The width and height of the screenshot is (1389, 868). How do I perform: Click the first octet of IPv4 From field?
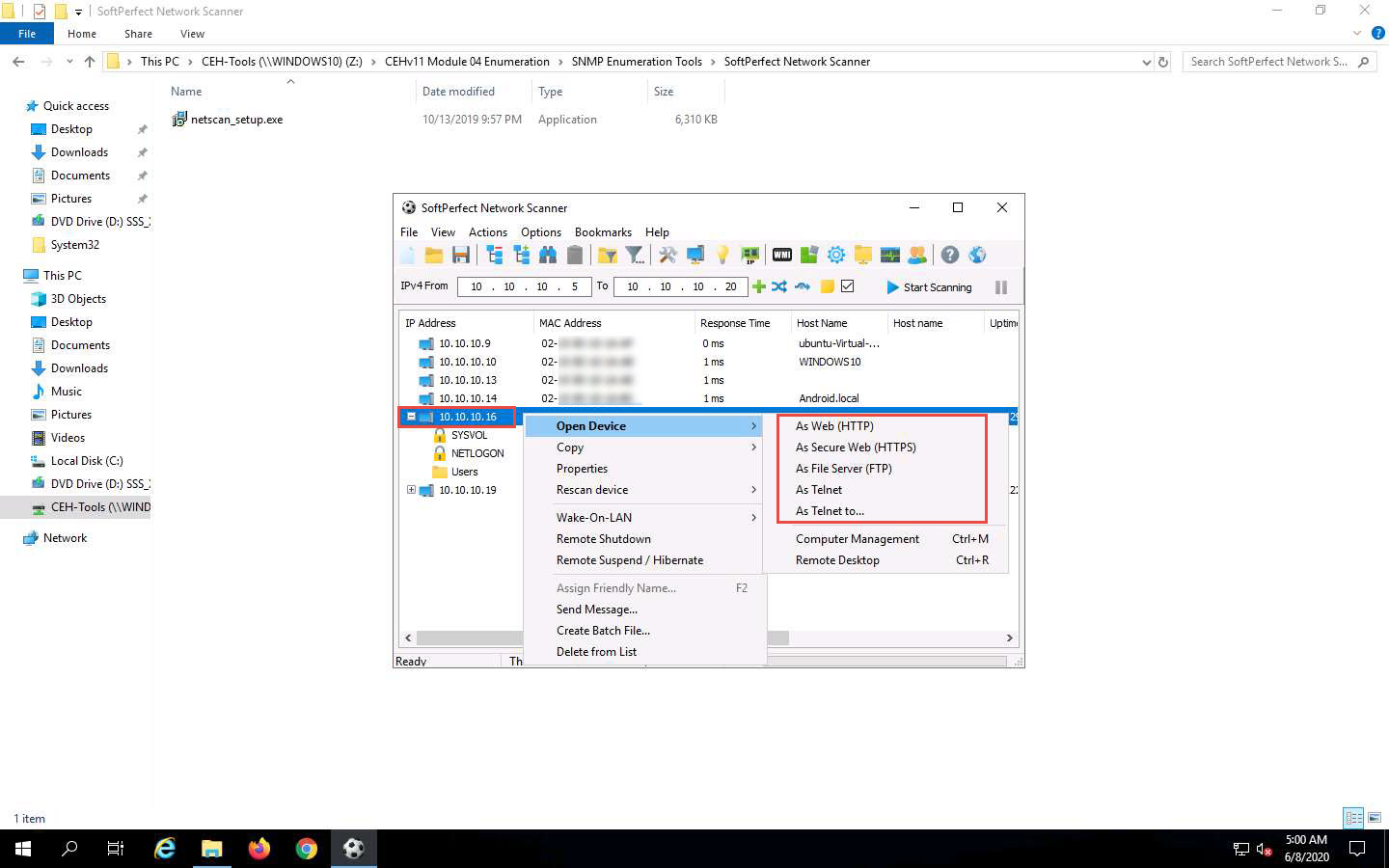[477, 286]
